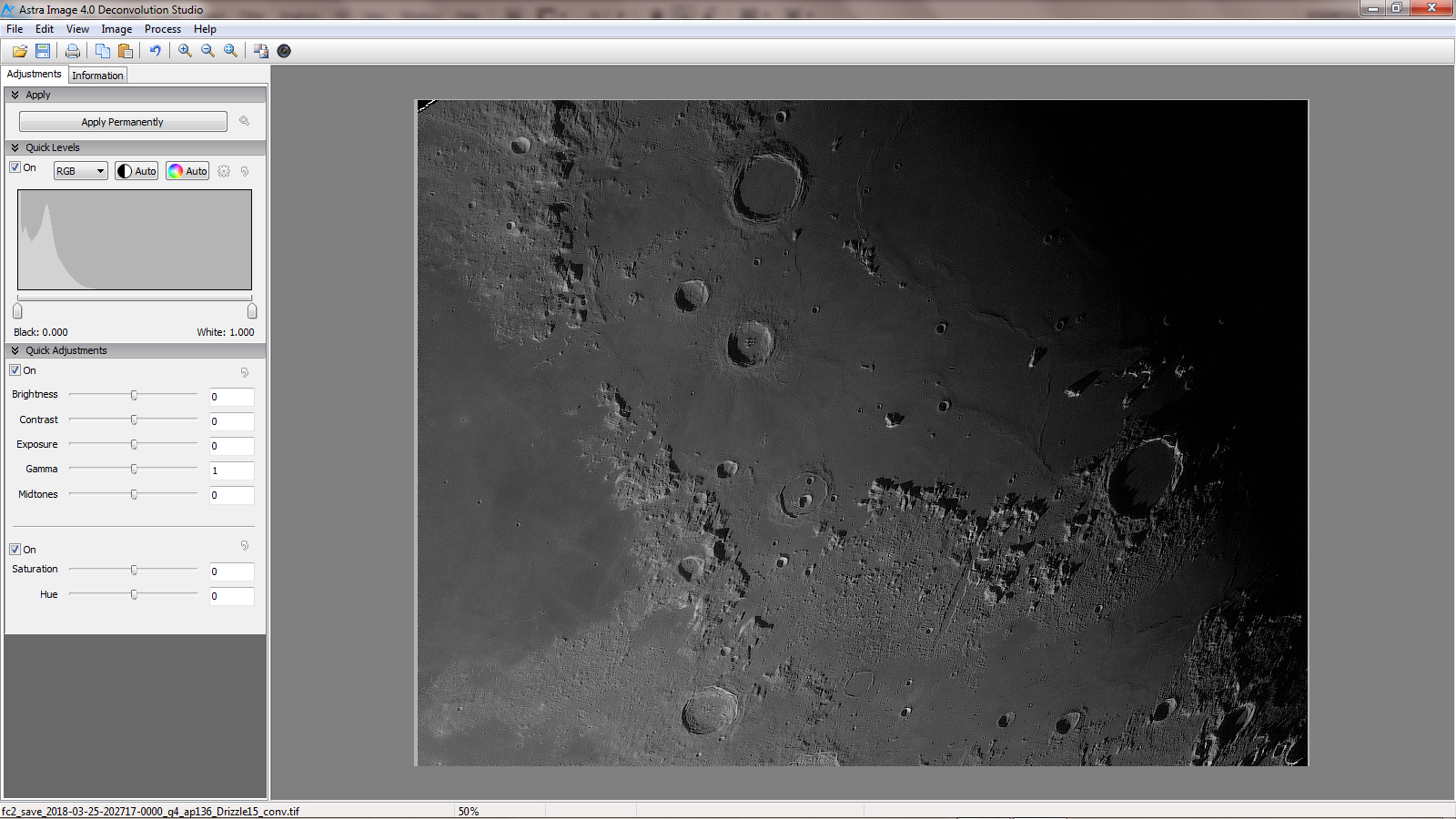This screenshot has width=1456, height=819.
Task: Zoom in with plus magnifier icon
Action: [186, 51]
